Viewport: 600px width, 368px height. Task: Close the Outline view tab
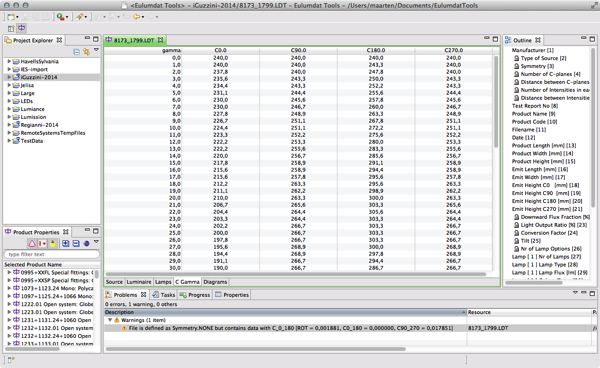pos(538,40)
